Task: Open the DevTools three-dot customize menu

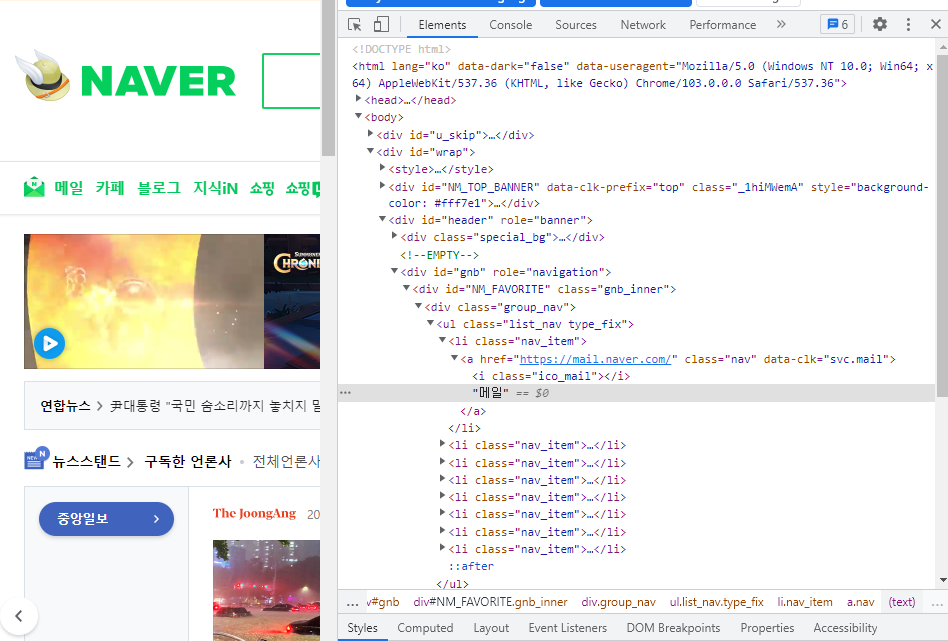Action: [x=908, y=24]
